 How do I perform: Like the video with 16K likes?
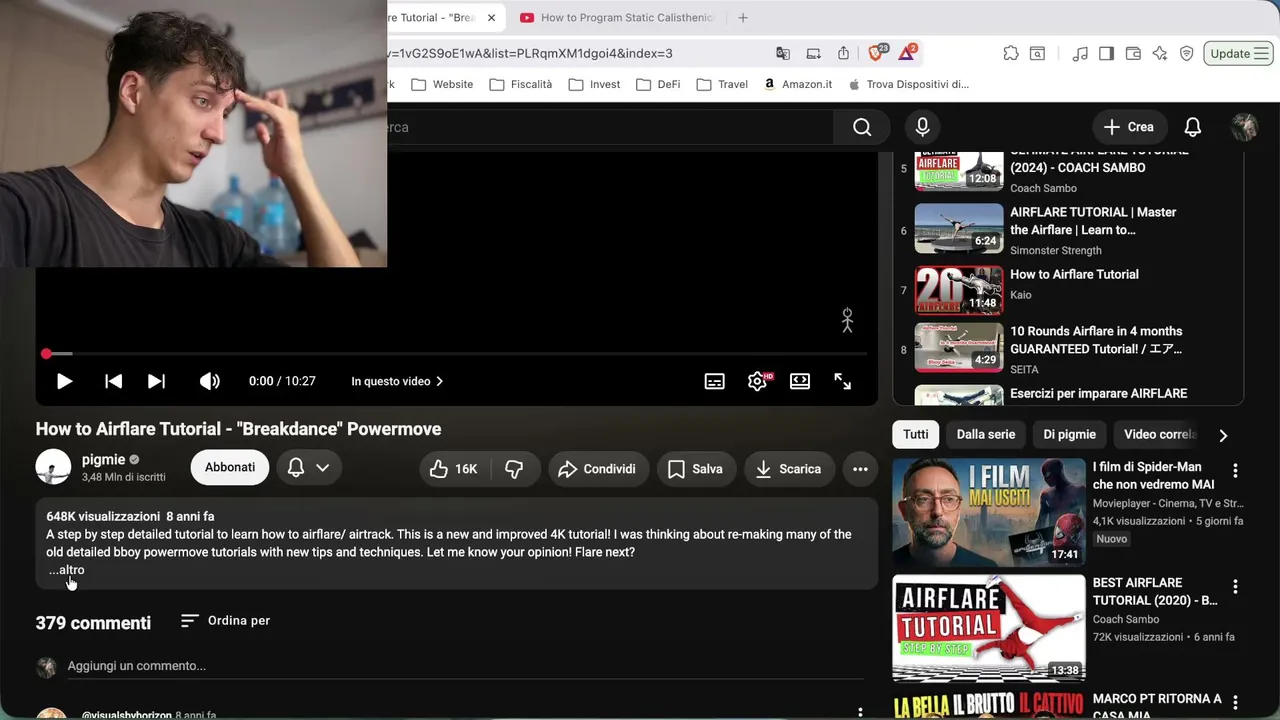click(453, 469)
